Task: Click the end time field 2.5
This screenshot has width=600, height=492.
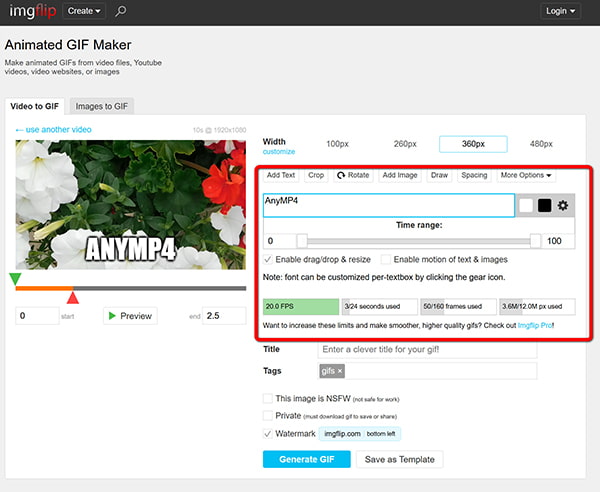Action: point(224,316)
